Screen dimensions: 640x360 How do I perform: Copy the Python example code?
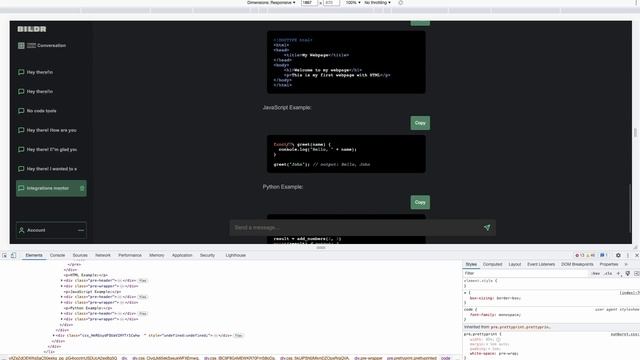click(420, 202)
